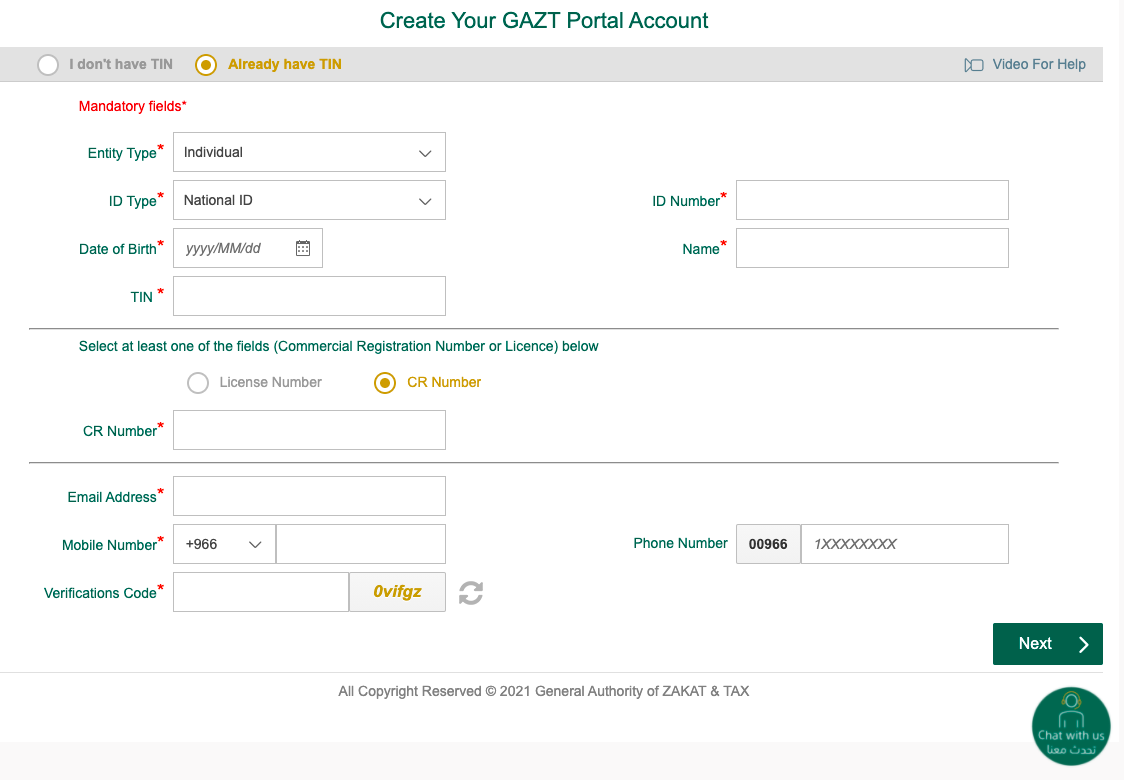The image size is (1124, 780).
Task: Open the Date of Birth calendar picker
Action: point(303,247)
